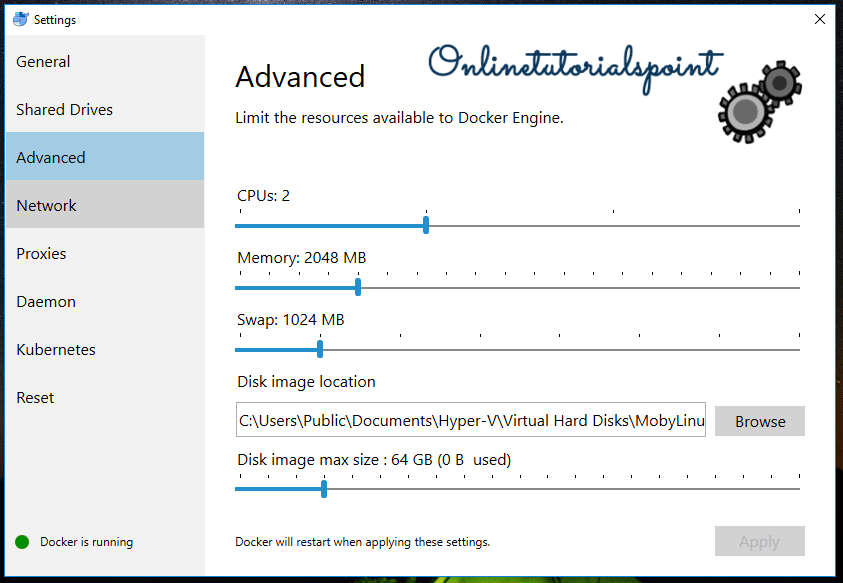Click the Docker whale icon in title bar

20,19
